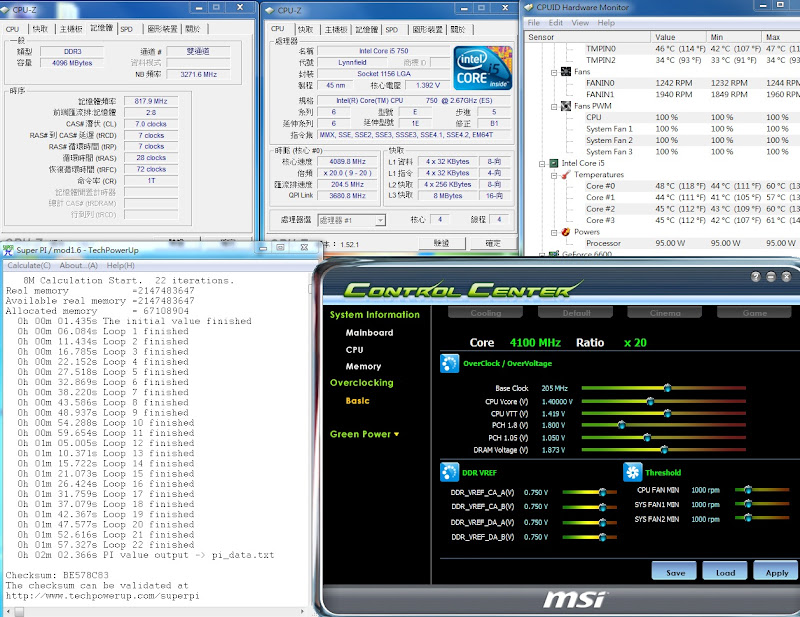Click the DDR VREF section icon
This screenshot has height=617, width=800.
(x=449, y=472)
